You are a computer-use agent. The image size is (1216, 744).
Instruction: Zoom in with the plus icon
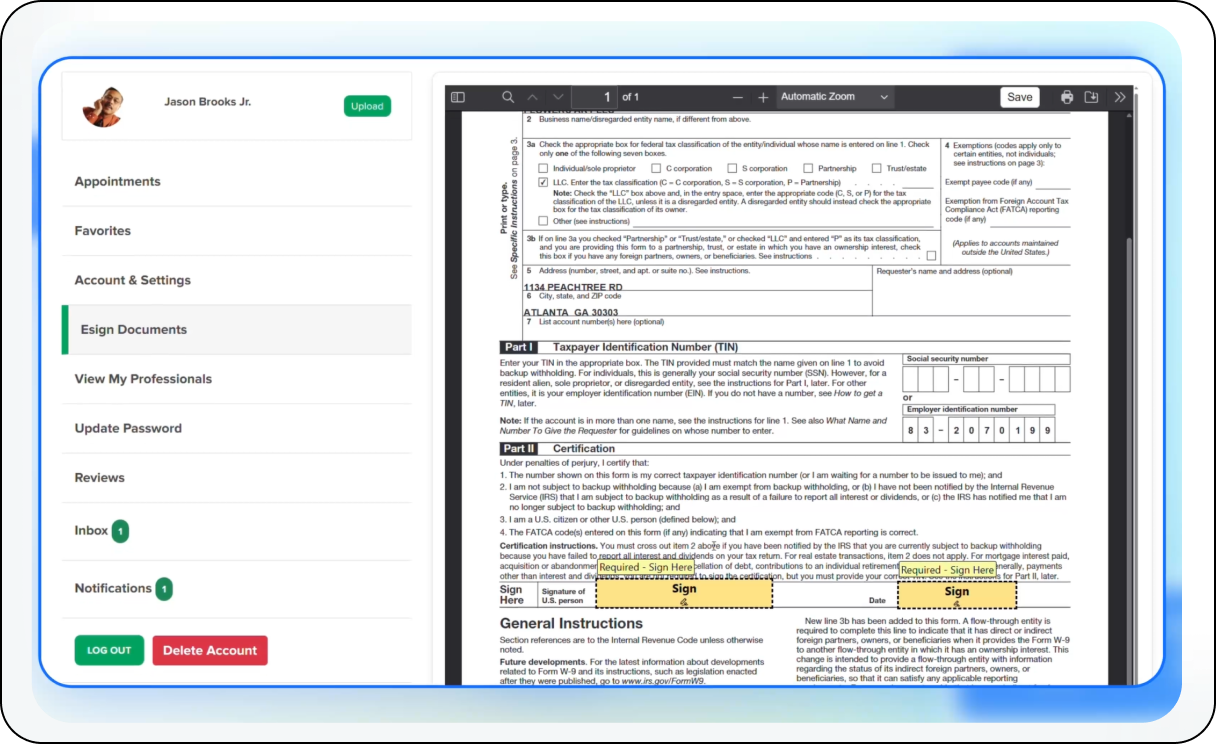click(x=763, y=97)
